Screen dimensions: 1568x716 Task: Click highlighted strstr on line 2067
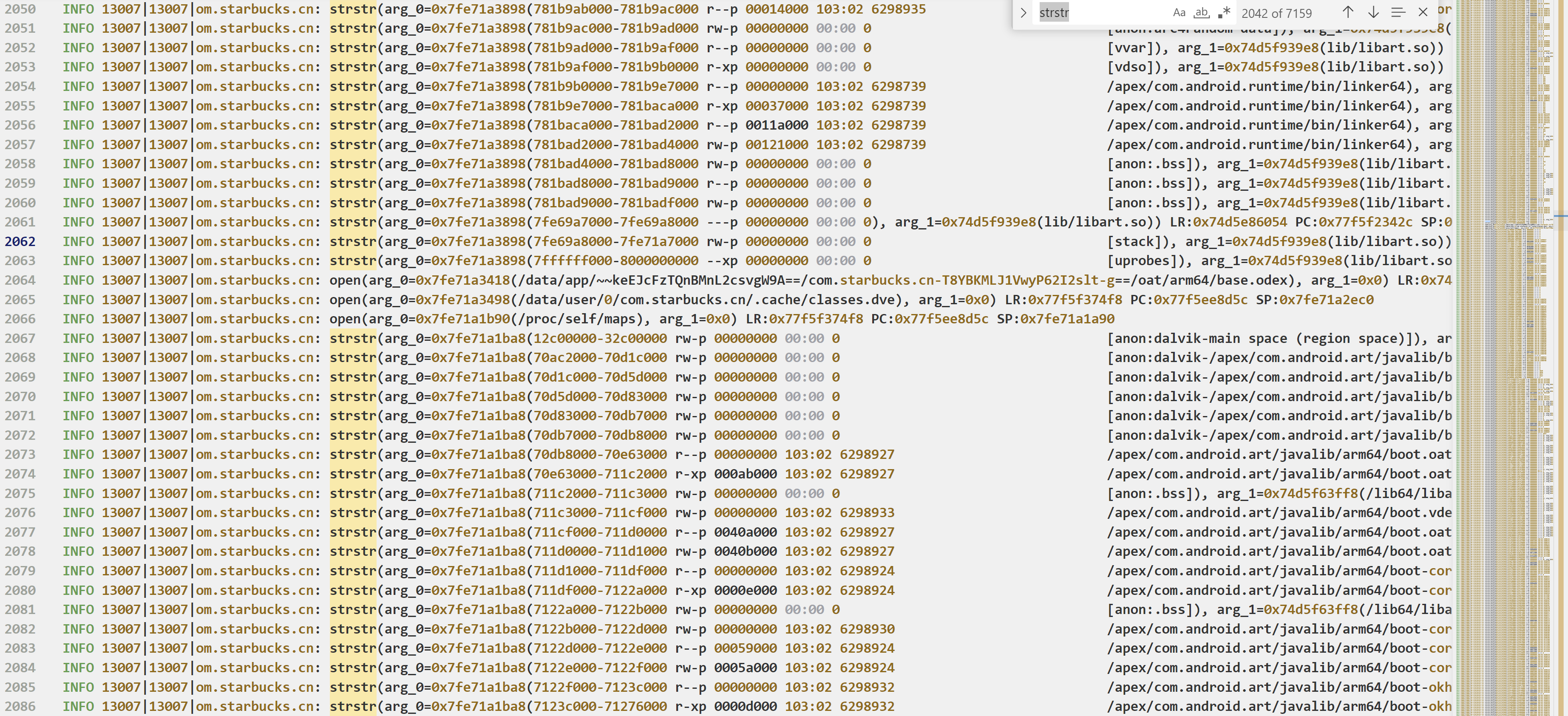(353, 338)
